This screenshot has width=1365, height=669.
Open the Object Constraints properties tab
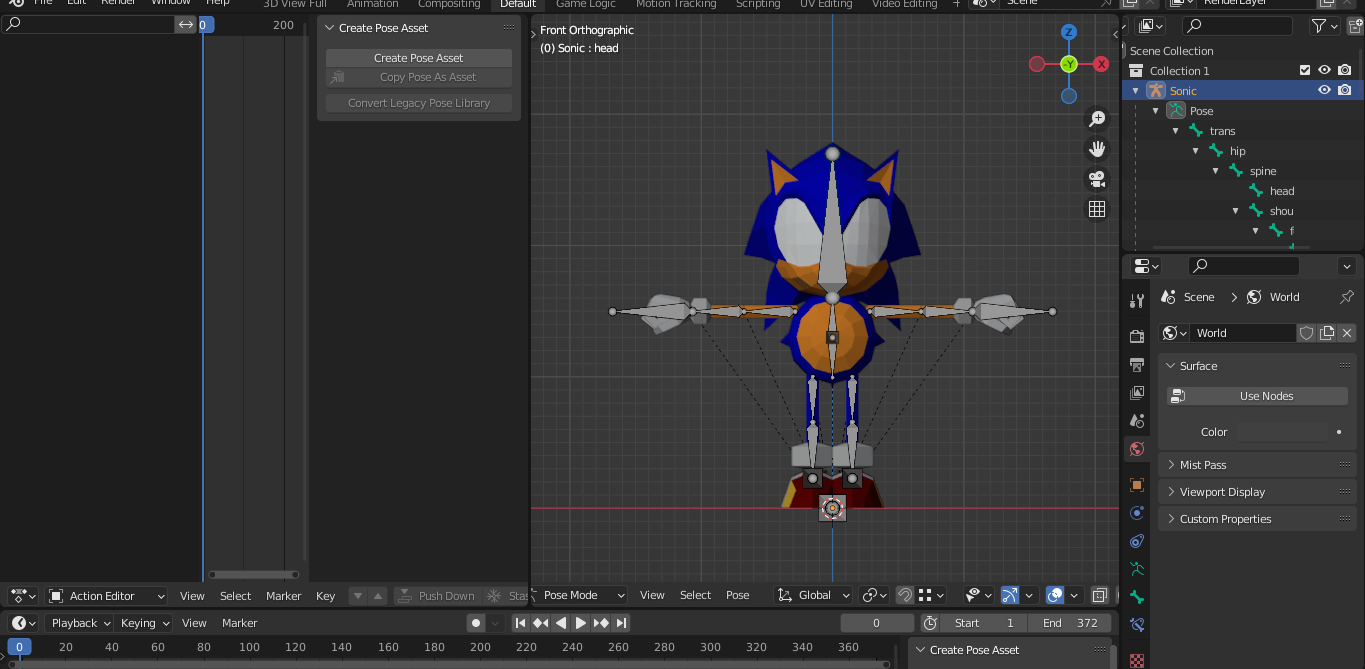(x=1137, y=541)
